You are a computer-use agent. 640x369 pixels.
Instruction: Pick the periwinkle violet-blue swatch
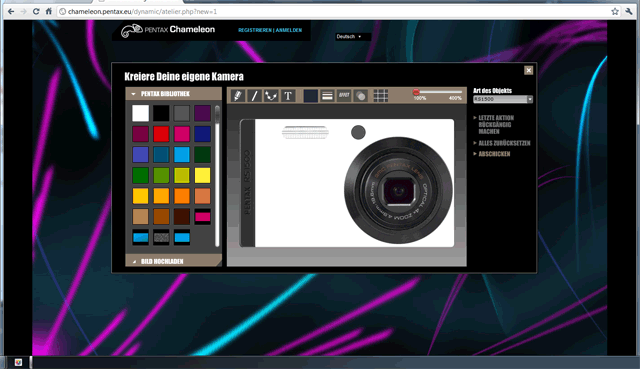point(140,155)
